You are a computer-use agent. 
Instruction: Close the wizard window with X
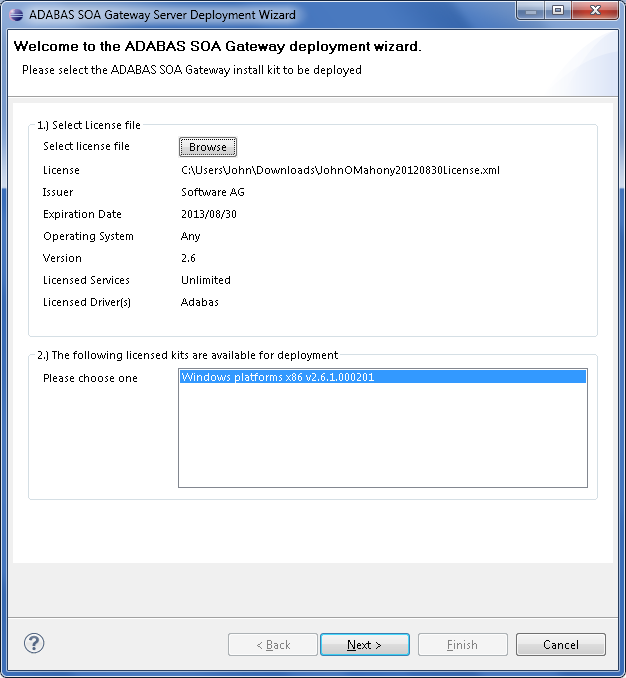(595, 10)
